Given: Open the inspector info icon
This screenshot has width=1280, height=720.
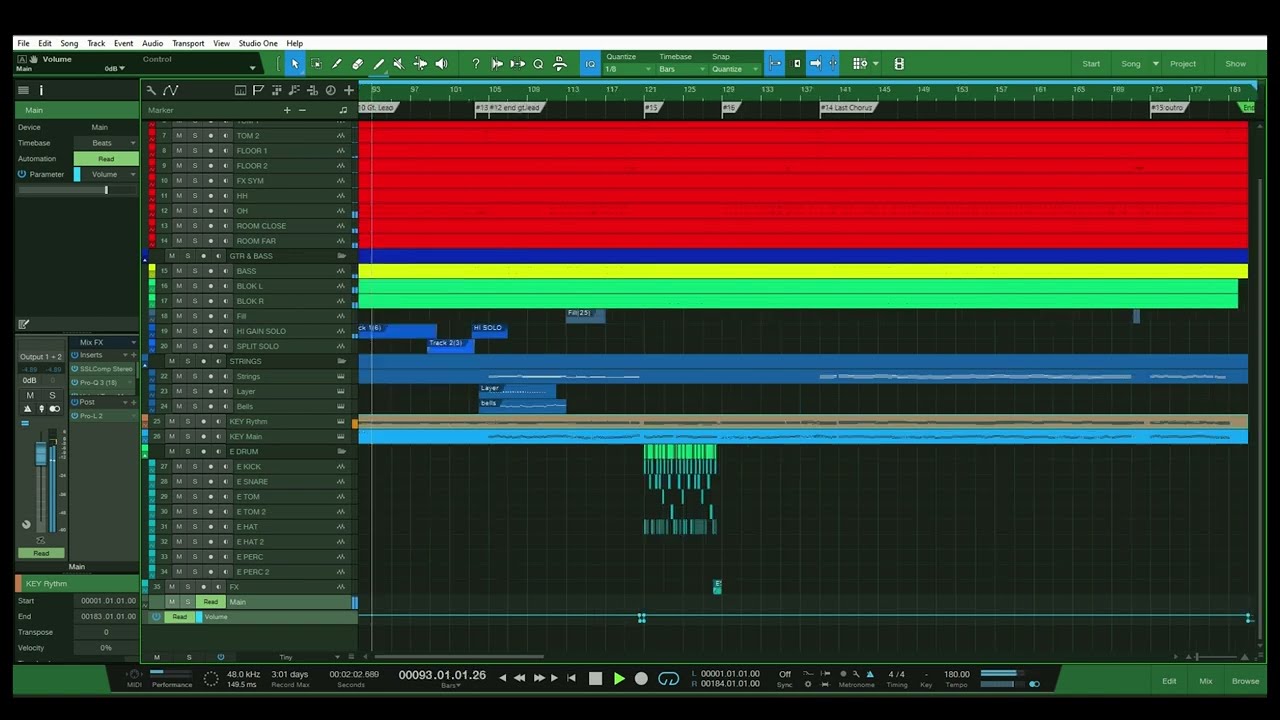Looking at the screenshot, I should [41, 90].
